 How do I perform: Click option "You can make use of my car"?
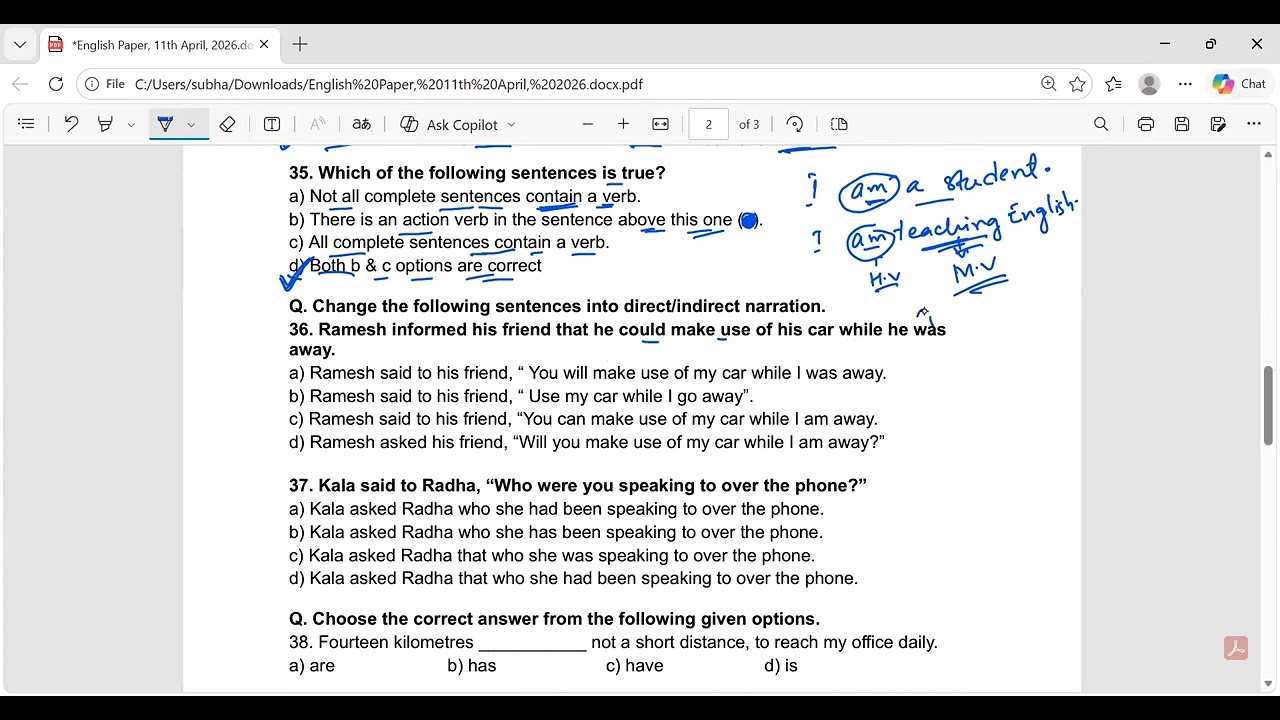pos(583,420)
